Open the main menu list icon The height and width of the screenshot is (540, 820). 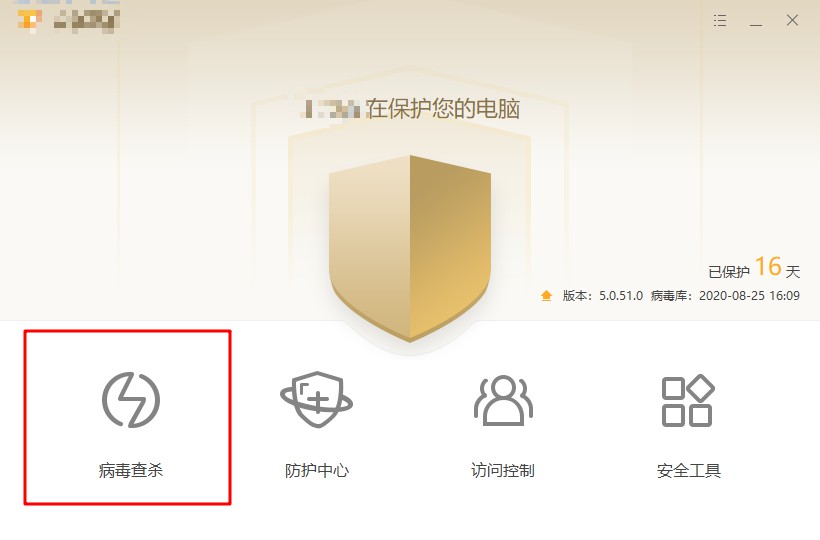coord(720,20)
